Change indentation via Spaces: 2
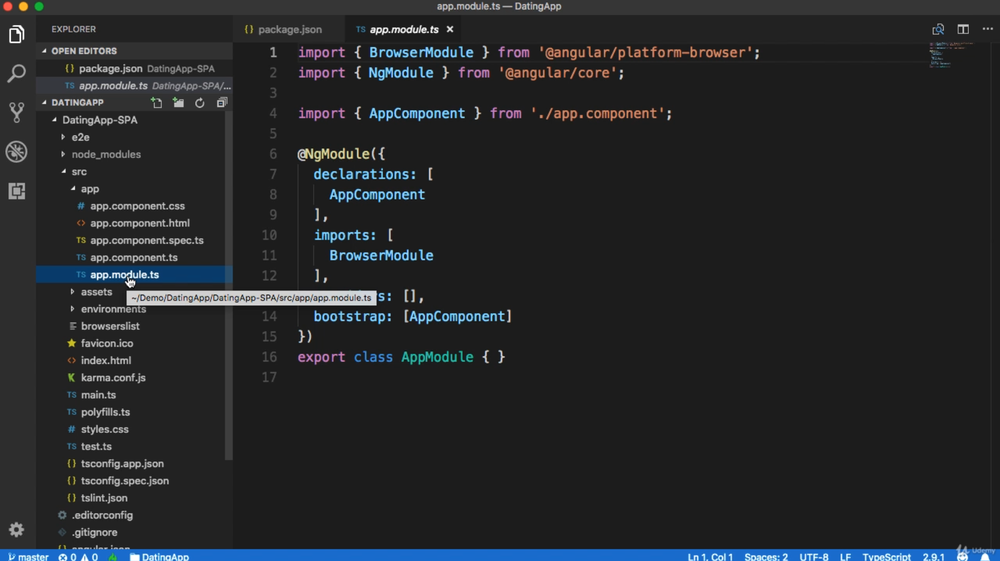Screen dimensions: 1000x561 [x=766, y=557]
